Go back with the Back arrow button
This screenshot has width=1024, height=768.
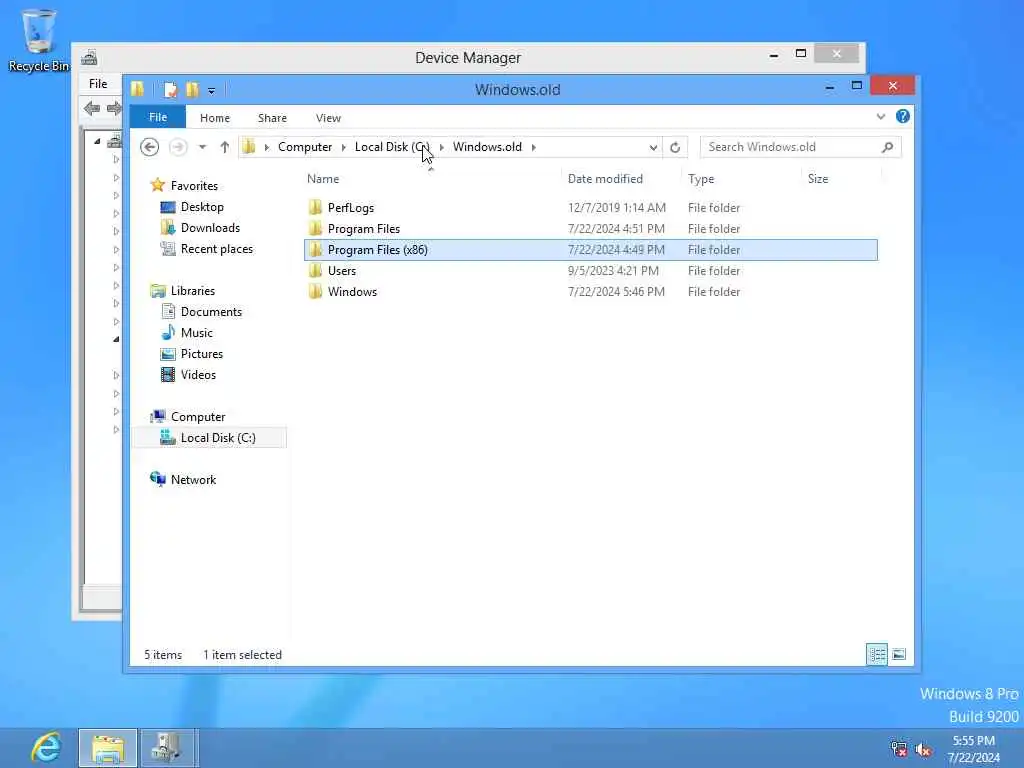click(150, 147)
